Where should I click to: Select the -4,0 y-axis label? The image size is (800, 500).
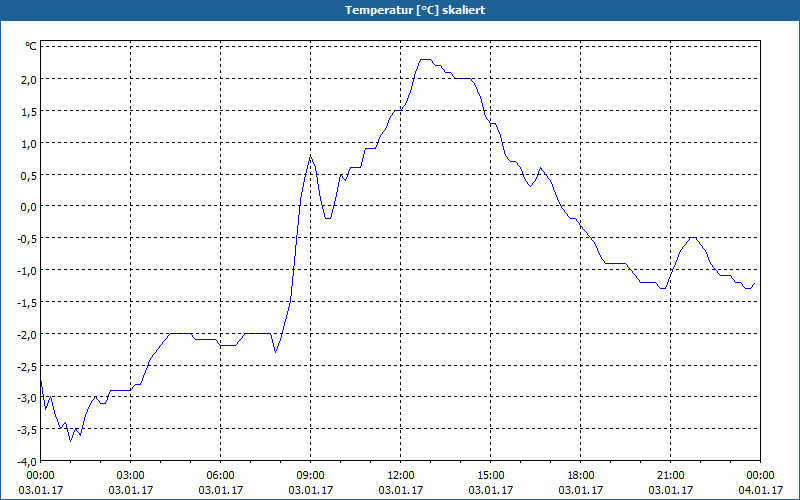[27, 461]
